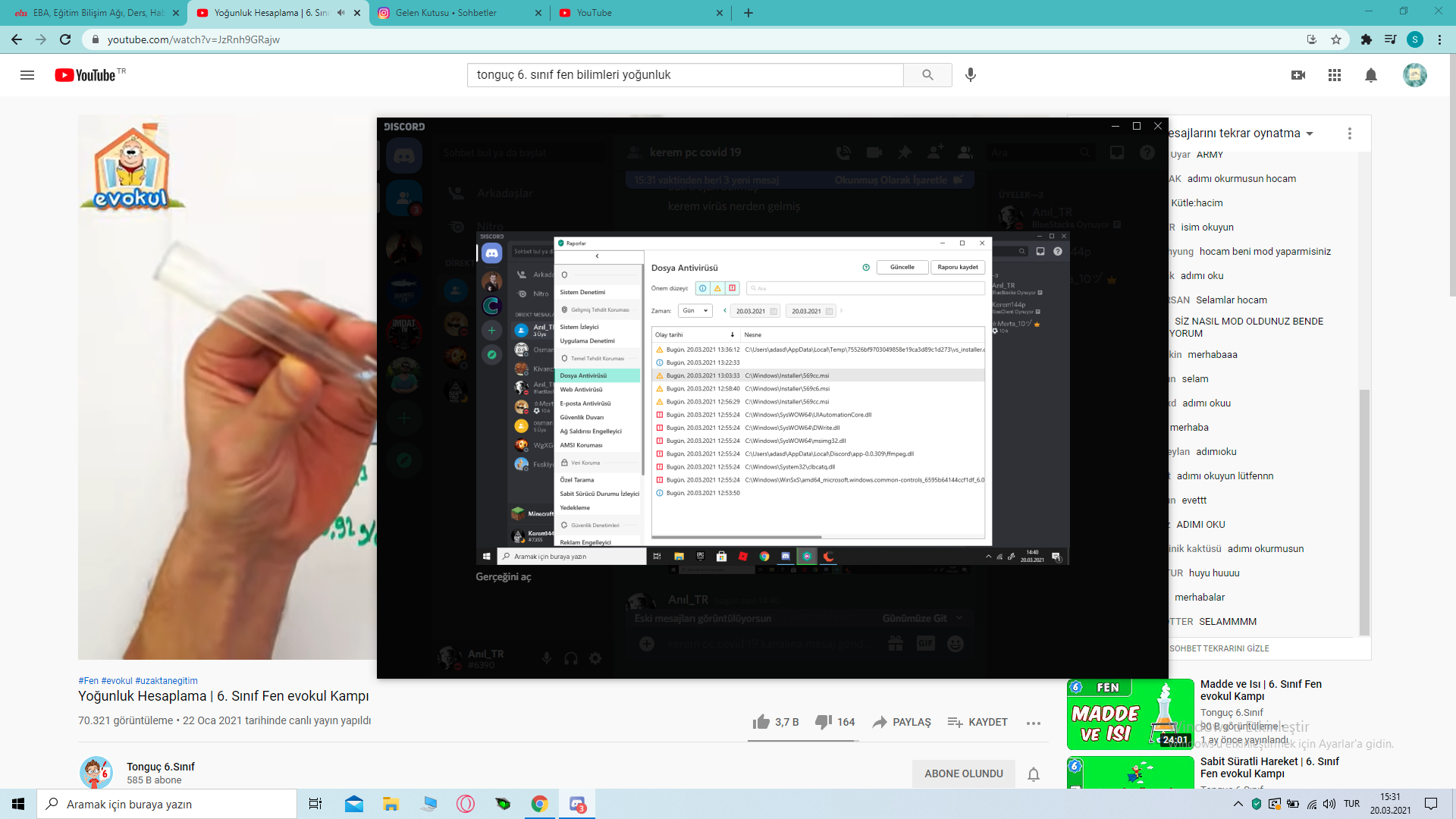Open the Mail app from the taskbar
Image resolution: width=1456 pixels, height=819 pixels.
click(x=353, y=804)
